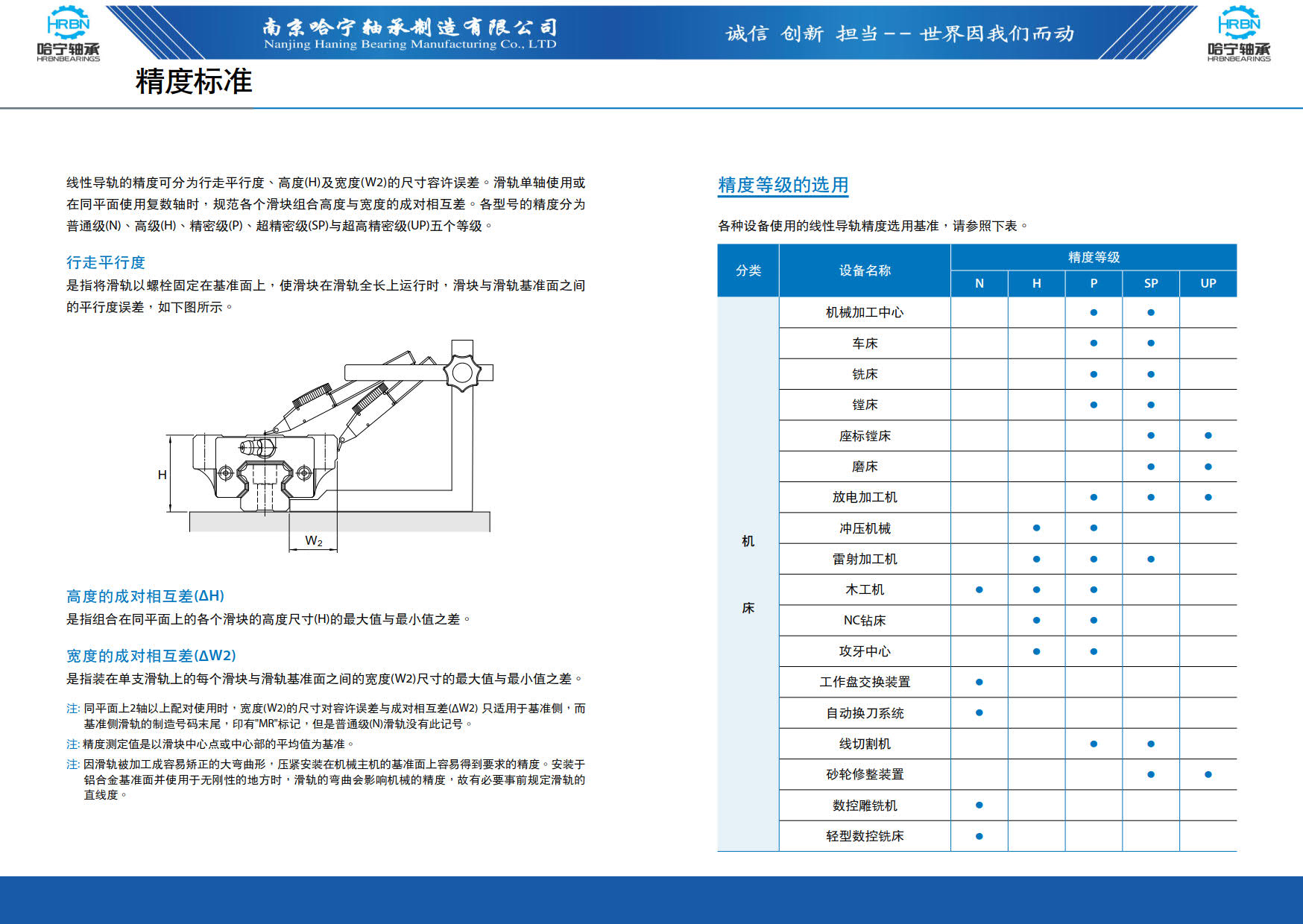Click the heading 宽度的成对相互差(ΔW2)

tap(151, 656)
